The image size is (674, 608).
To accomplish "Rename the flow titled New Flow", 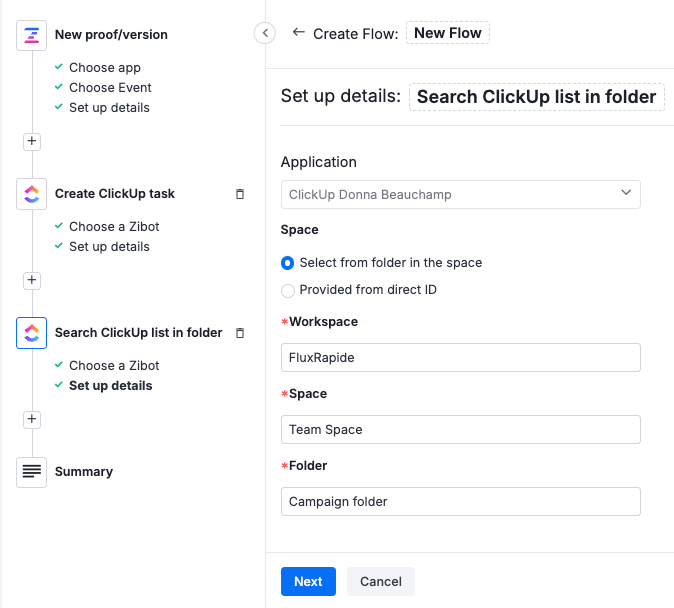I will tap(447, 33).
